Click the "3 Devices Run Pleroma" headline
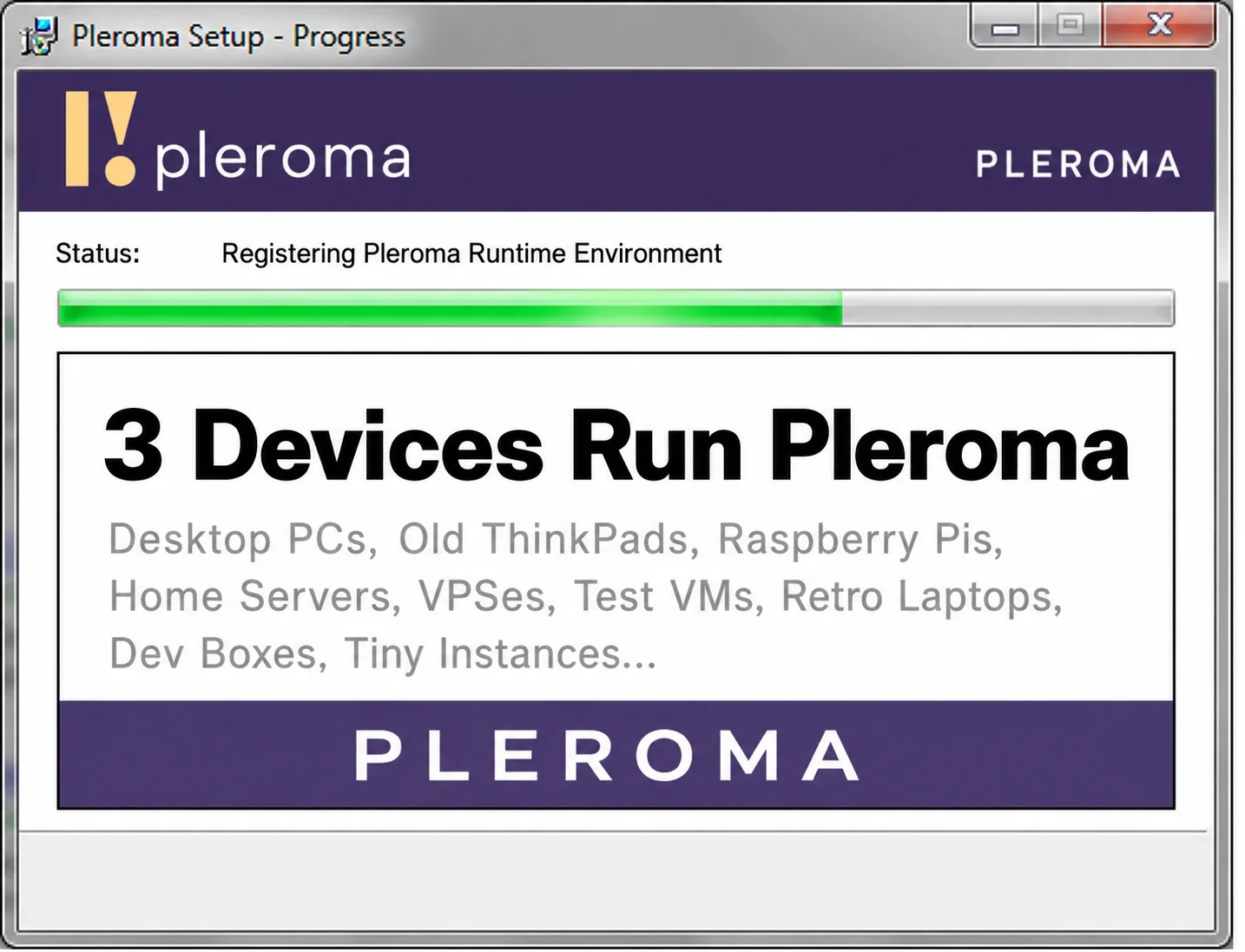This screenshot has height=952, width=1245. point(616,445)
